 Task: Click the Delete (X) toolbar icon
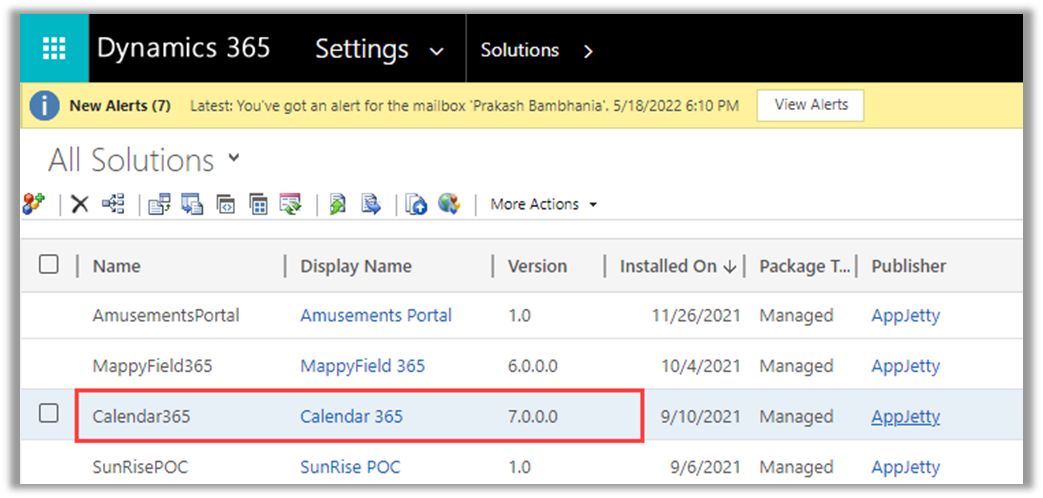tap(80, 204)
